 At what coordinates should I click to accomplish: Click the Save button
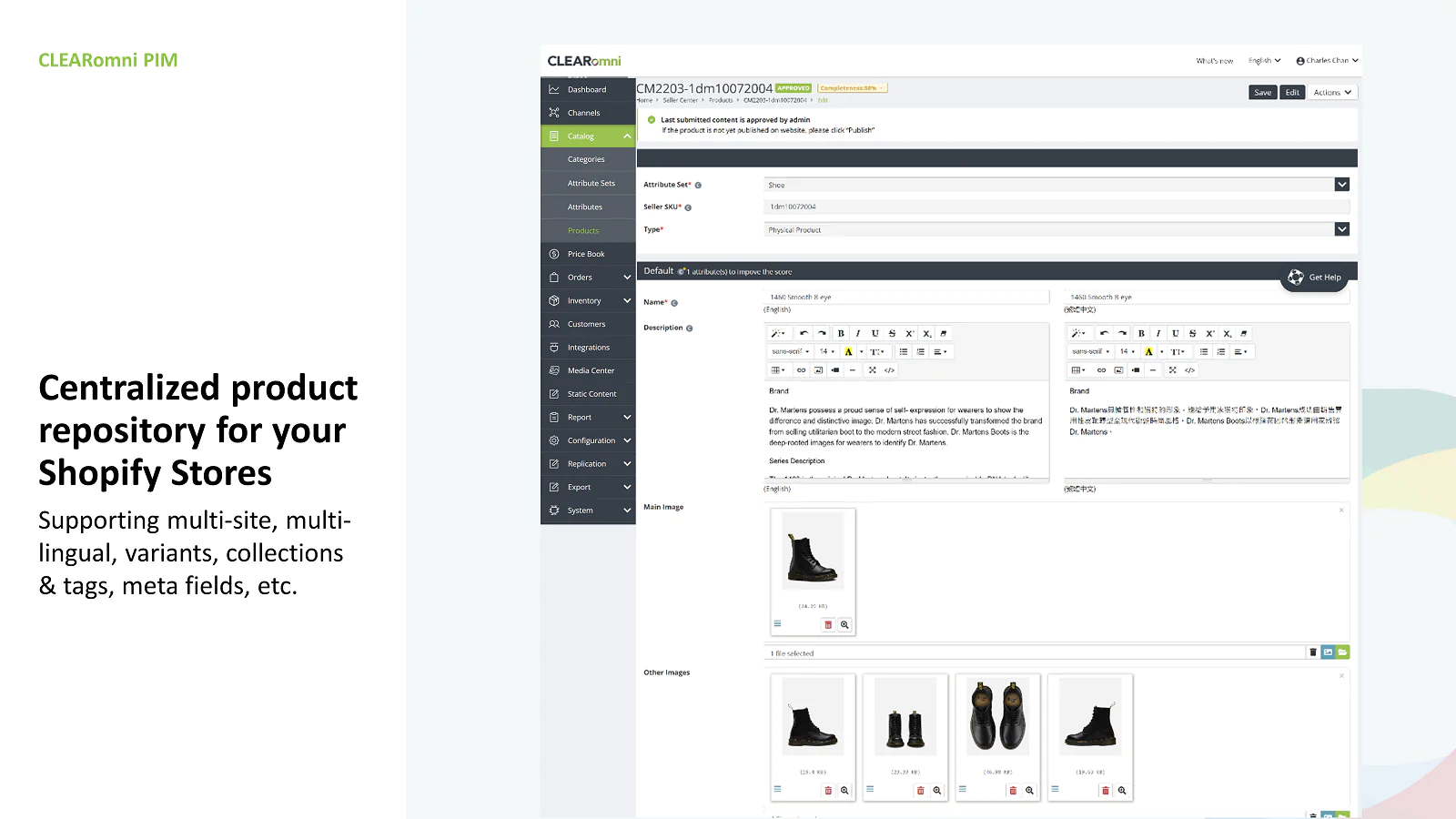(x=1263, y=92)
